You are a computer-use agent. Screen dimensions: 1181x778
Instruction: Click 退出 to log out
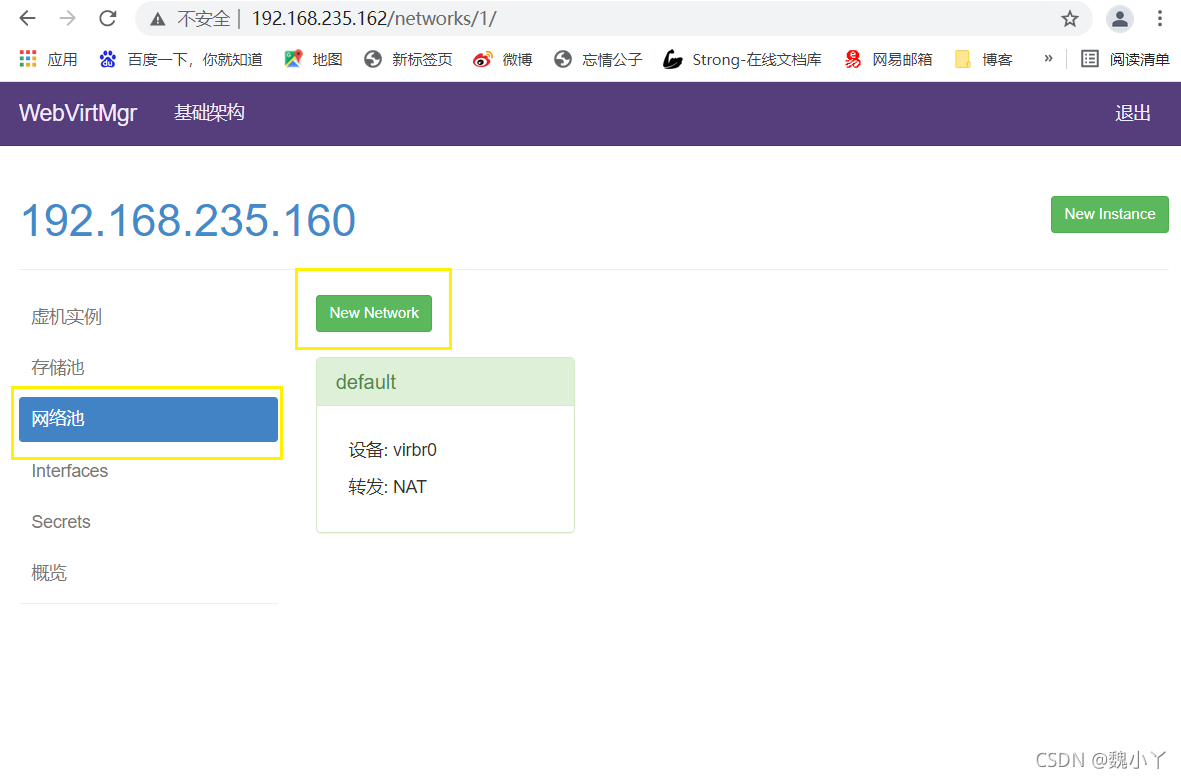point(1132,113)
